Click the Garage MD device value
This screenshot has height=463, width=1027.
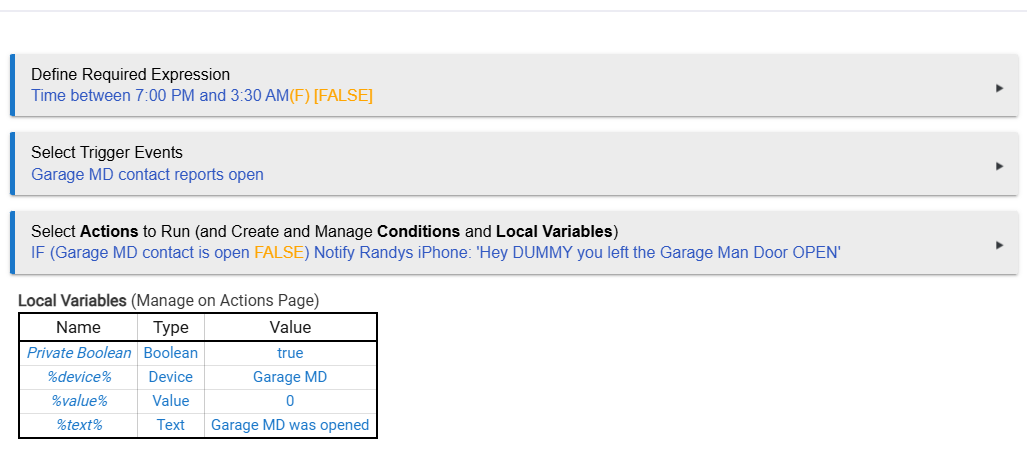pyautogui.click(x=290, y=377)
